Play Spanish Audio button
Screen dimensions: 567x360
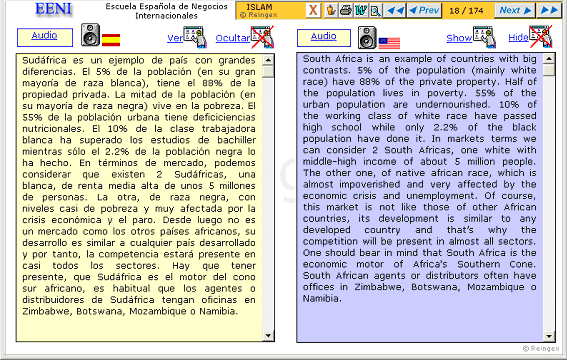point(44,37)
